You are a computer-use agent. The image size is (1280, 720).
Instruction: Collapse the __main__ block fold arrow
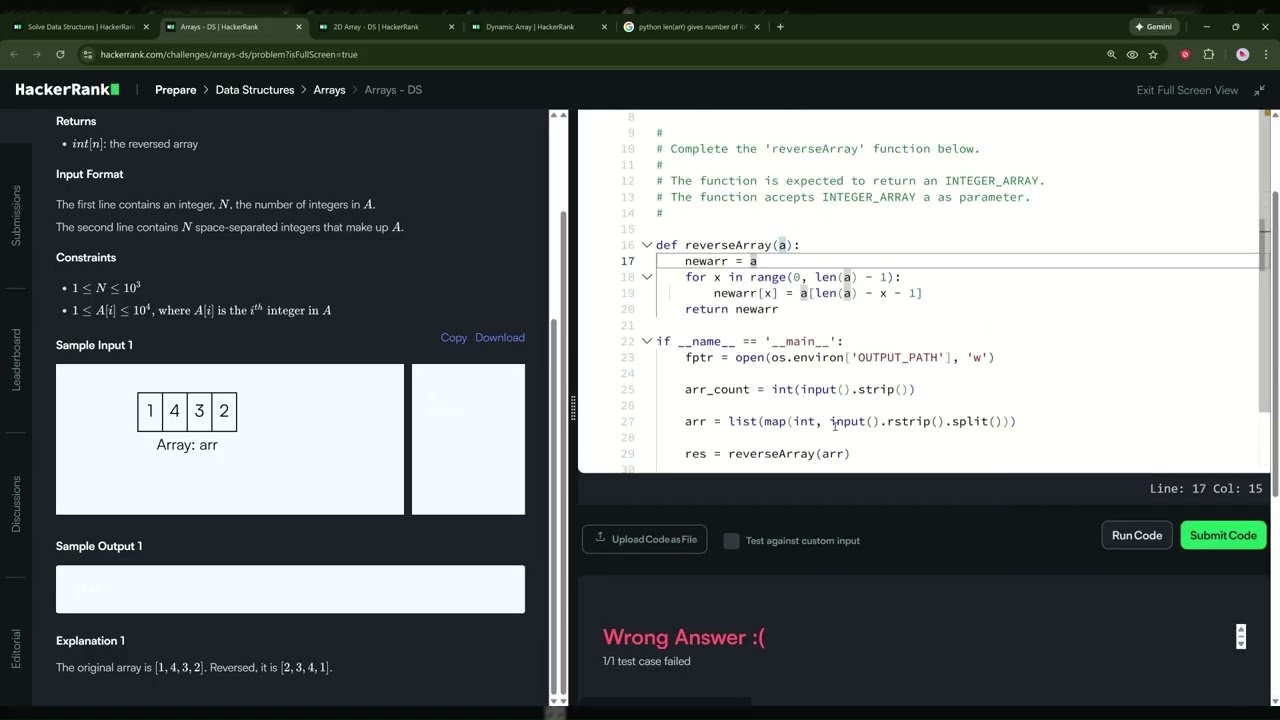coord(647,341)
